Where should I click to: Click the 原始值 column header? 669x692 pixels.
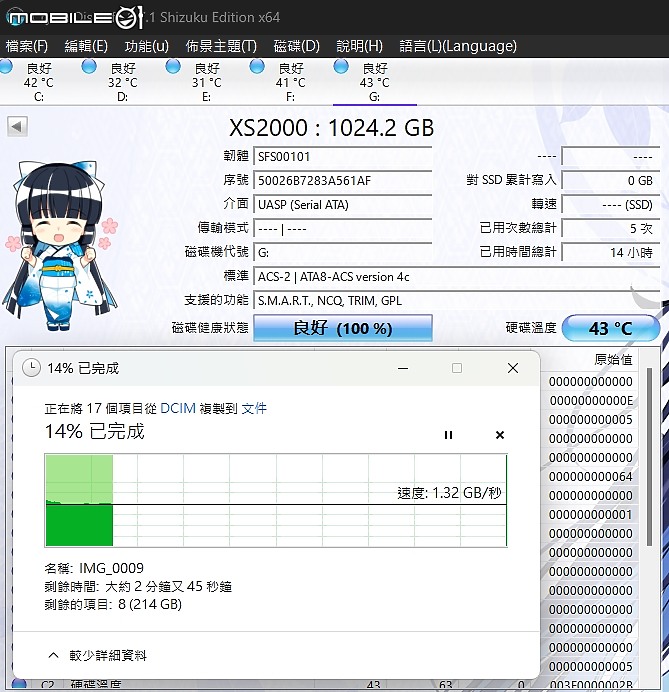point(613,359)
